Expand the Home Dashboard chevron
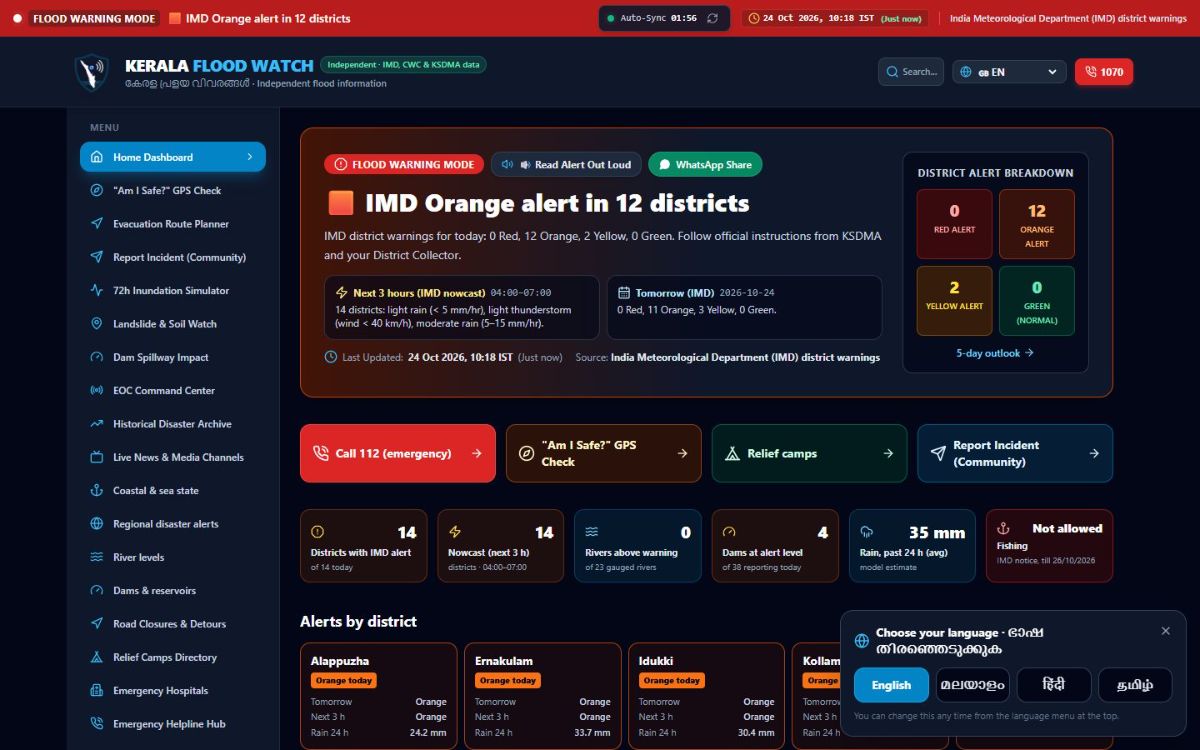This screenshot has height=750, width=1200. click(250, 157)
